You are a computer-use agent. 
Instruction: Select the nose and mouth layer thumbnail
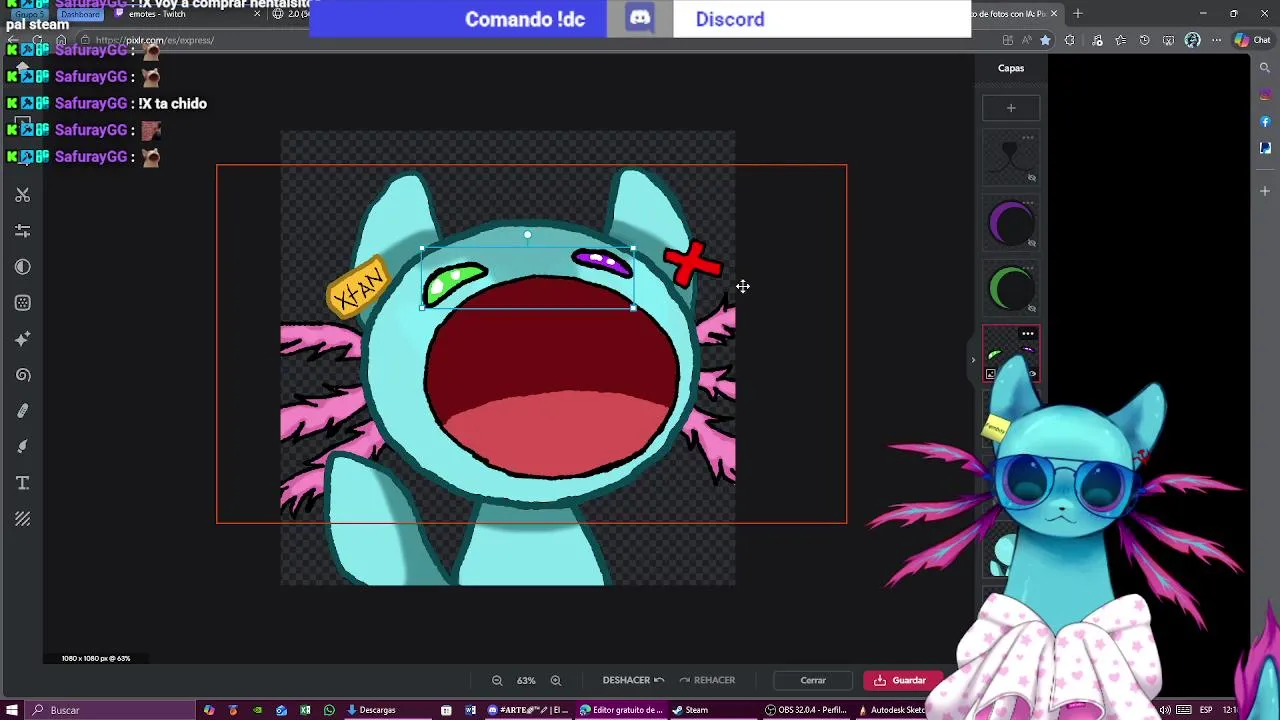pos(1010,158)
